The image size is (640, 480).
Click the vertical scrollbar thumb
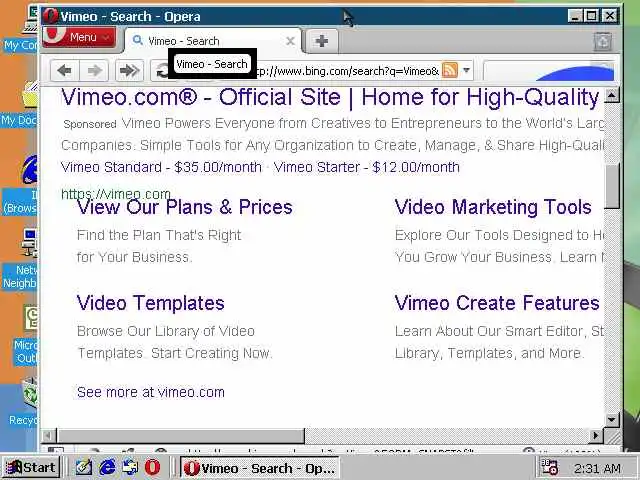pos(611,186)
